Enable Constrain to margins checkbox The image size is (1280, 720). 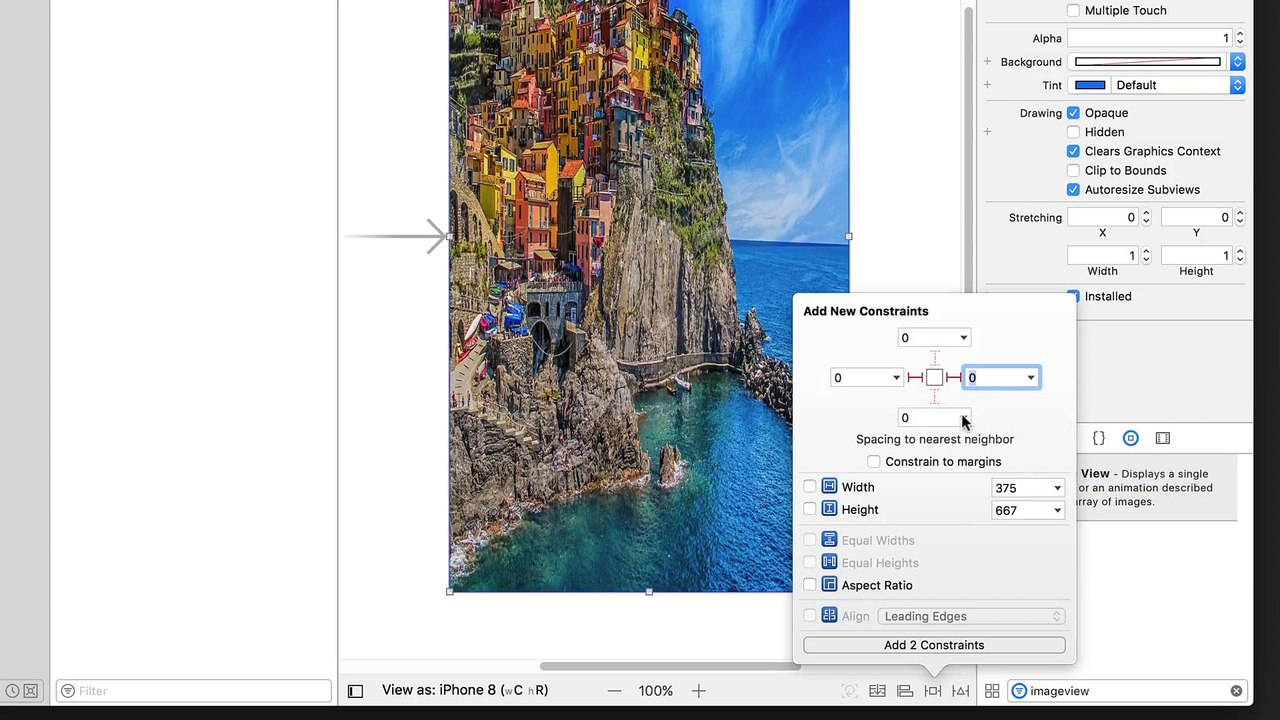(874, 462)
